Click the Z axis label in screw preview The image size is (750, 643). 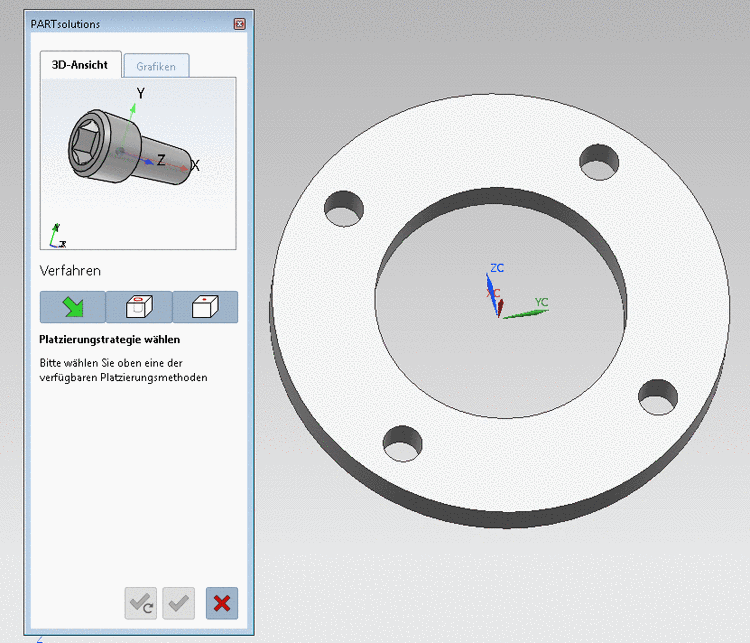pos(161,160)
